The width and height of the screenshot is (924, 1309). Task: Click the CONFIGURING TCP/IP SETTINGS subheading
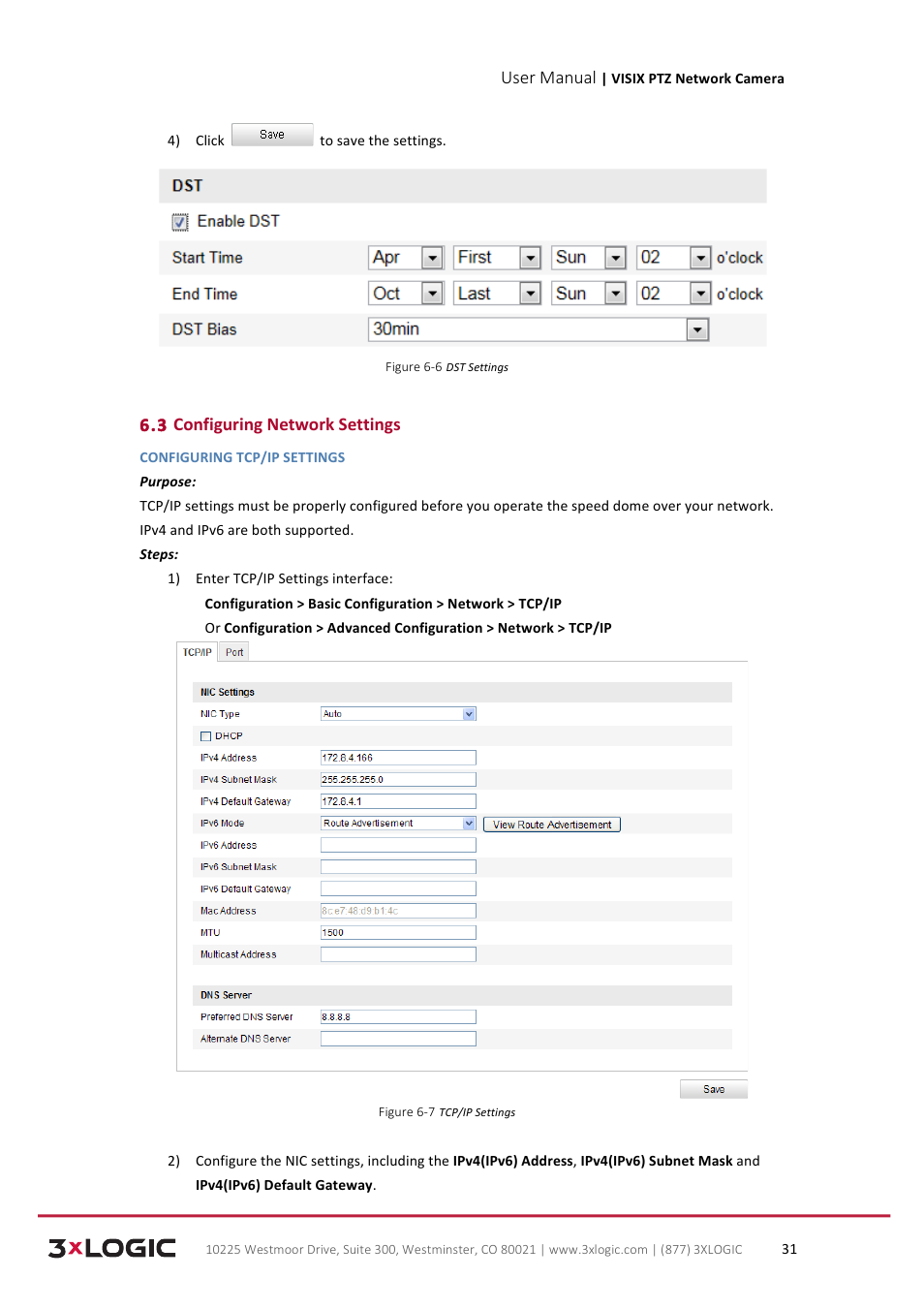tap(242, 457)
